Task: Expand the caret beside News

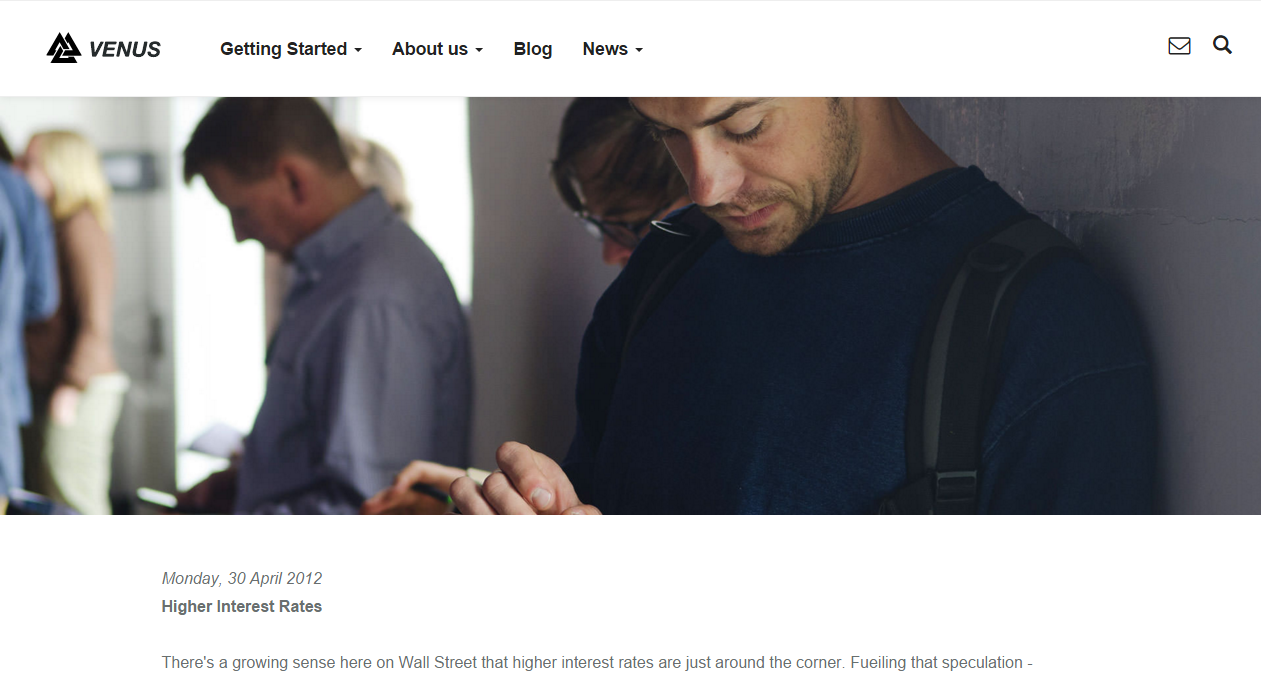Action: tap(639, 50)
